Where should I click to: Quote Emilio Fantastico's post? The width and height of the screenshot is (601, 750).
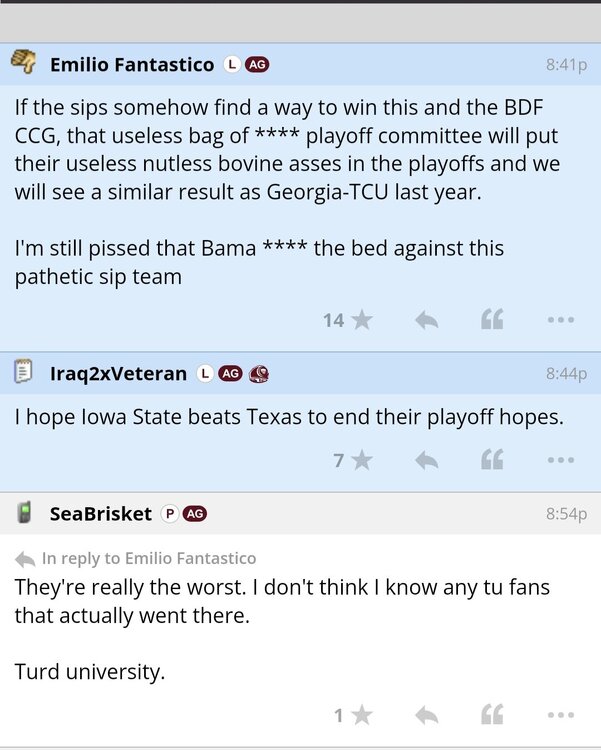pos(492,320)
